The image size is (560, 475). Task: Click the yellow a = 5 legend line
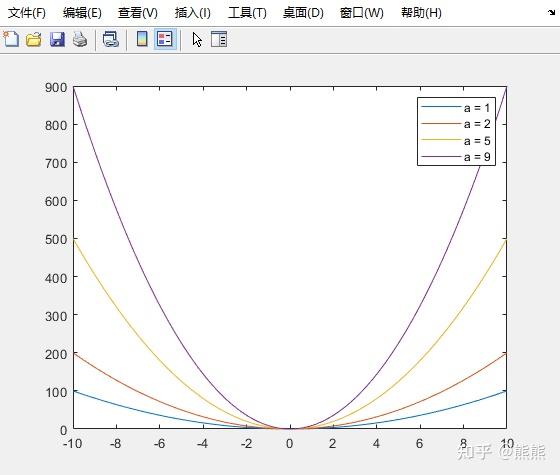[441, 140]
